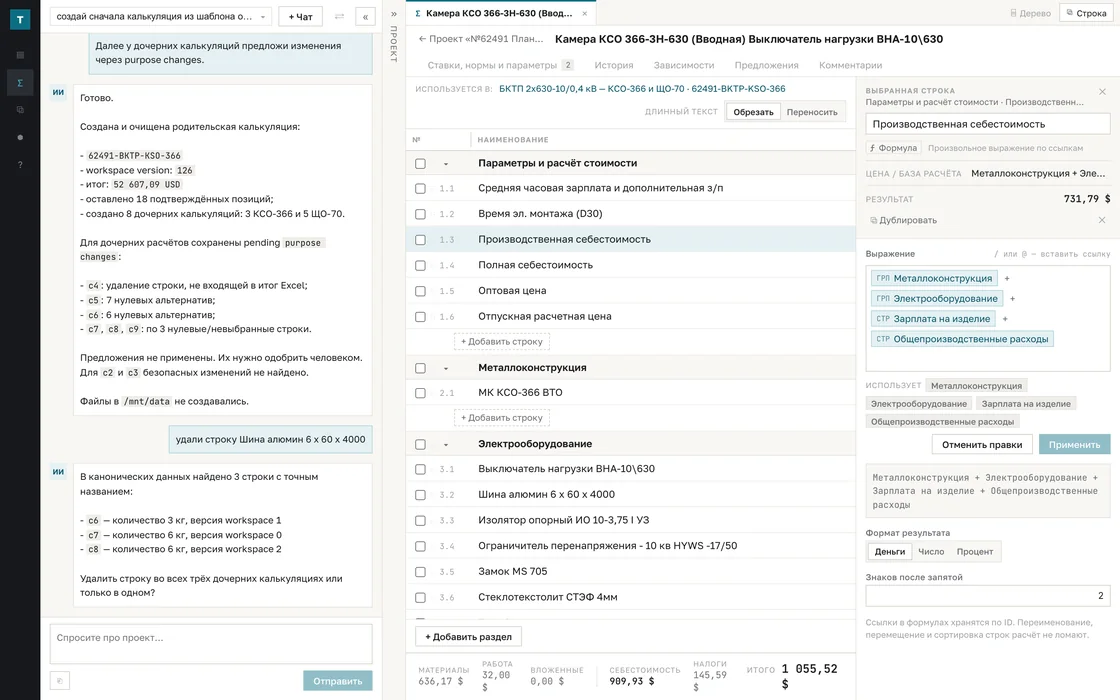The height and width of the screenshot is (700, 1120).
Task: Click the swap arrows icon beside +Чат
Action: click(x=339, y=16)
